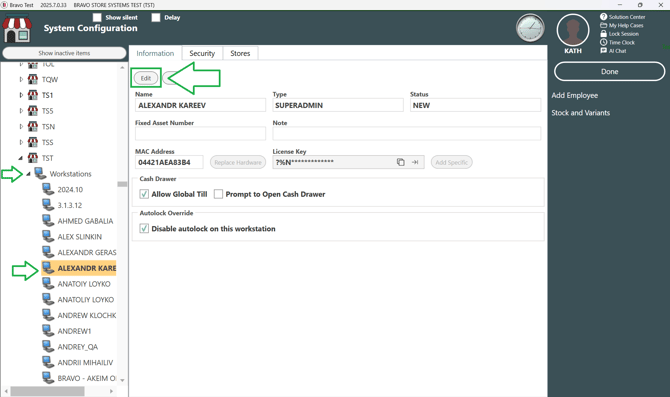The image size is (670, 397).
Task: Click the MAC Address field
Action: (169, 162)
